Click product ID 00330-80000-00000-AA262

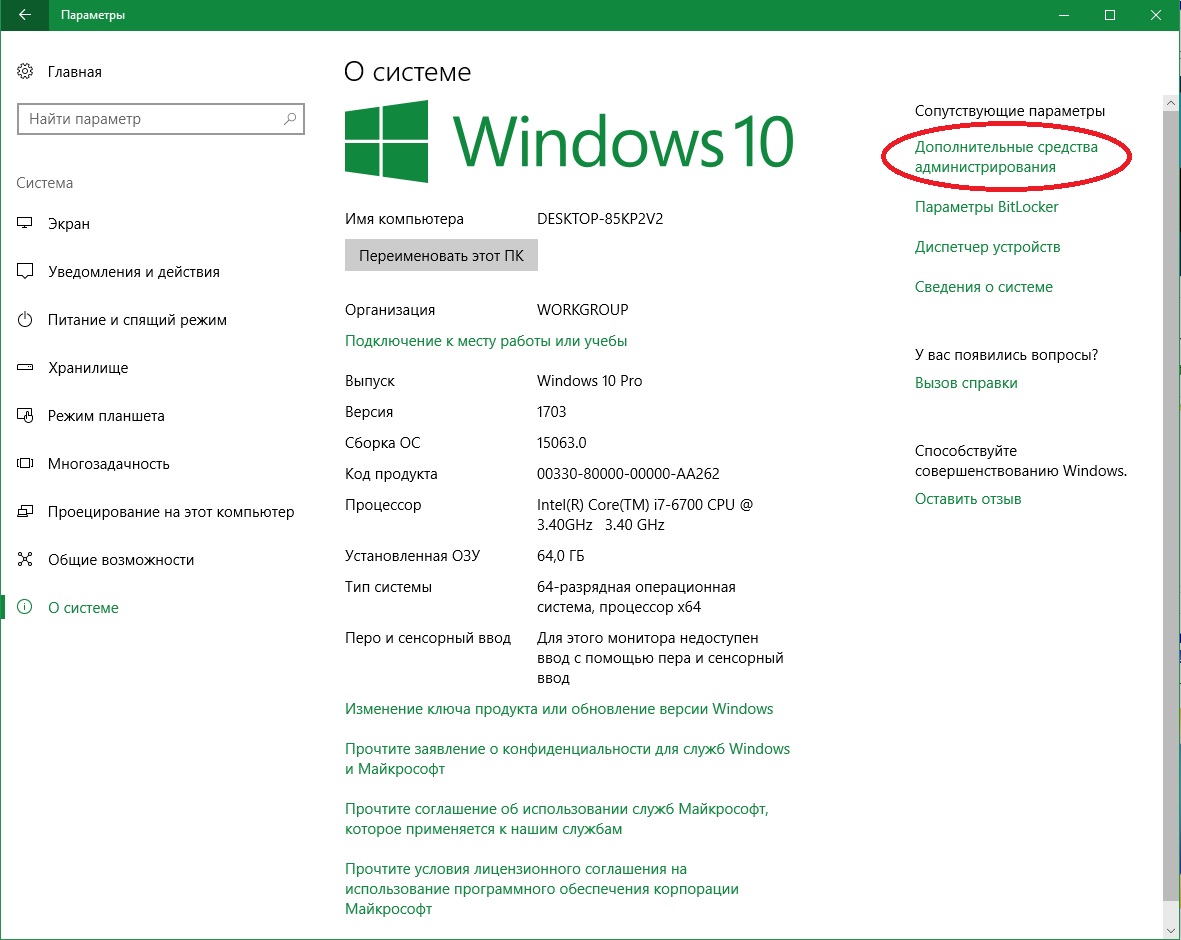pyautogui.click(x=628, y=474)
